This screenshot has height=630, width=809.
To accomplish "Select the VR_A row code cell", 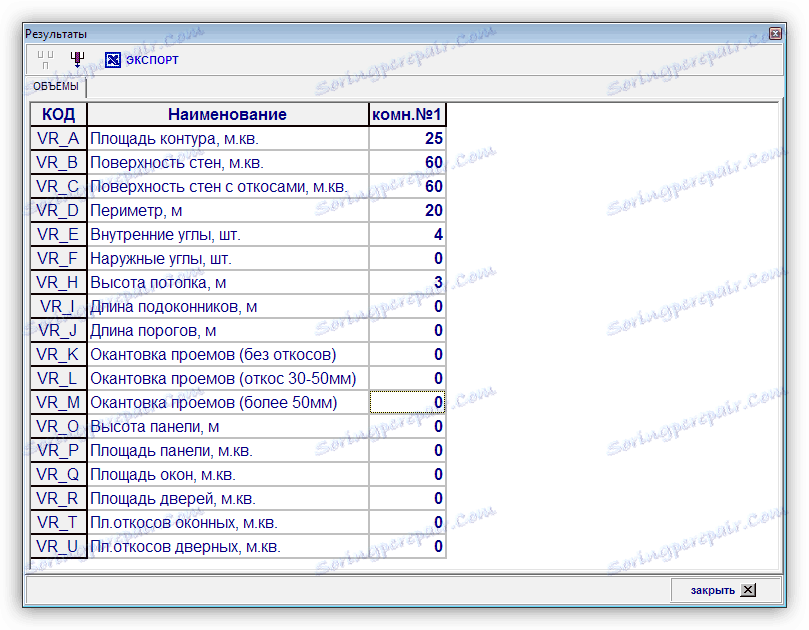I will tap(58, 139).
